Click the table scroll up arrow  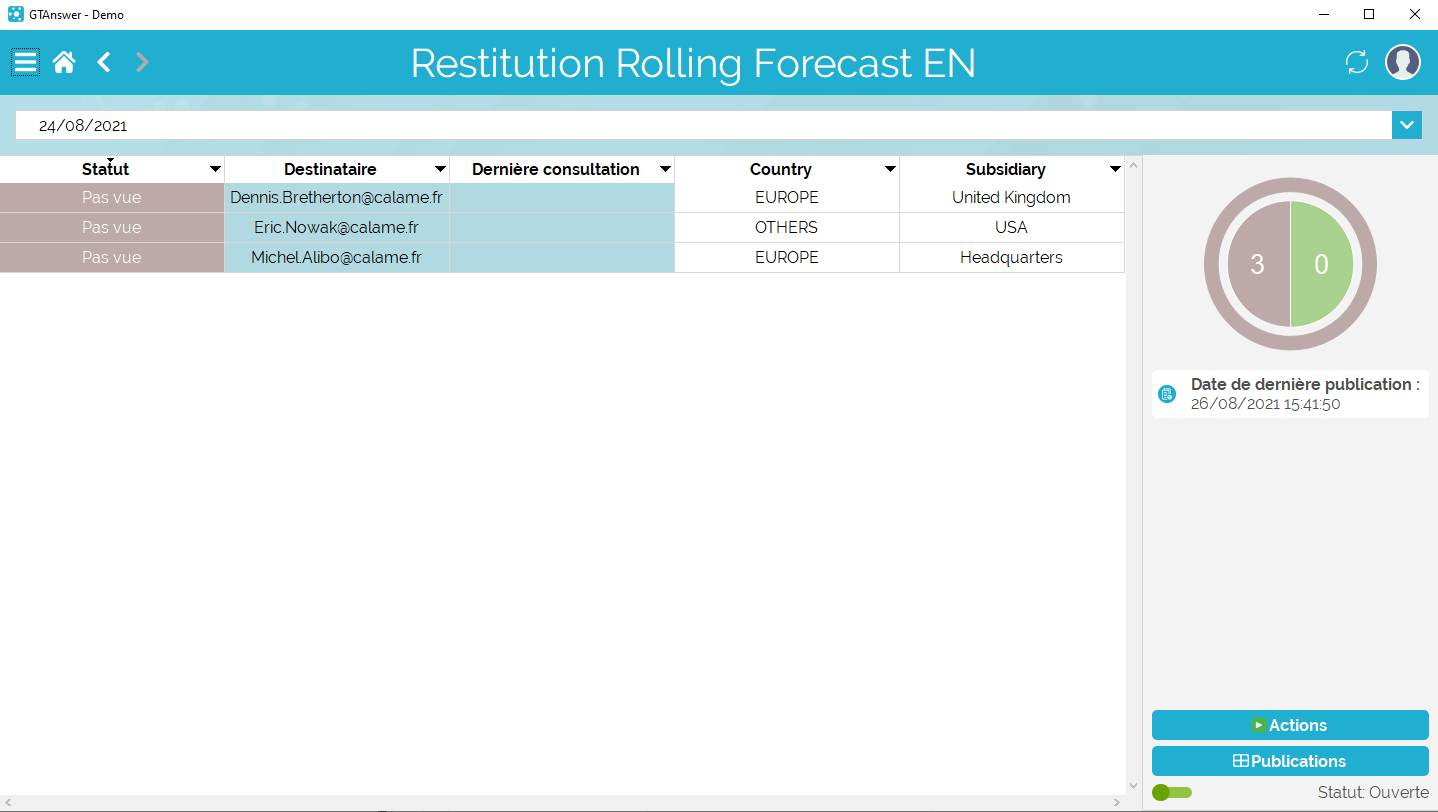point(1133,165)
